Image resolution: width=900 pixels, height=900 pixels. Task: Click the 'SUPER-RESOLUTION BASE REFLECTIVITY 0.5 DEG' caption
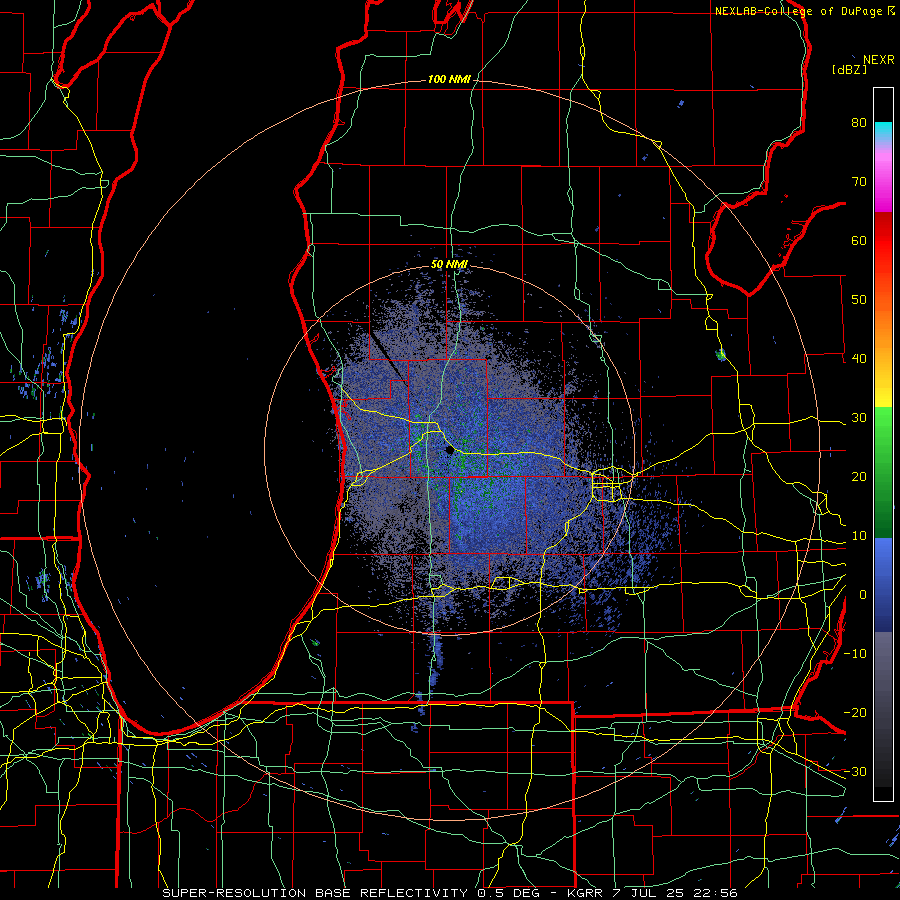(x=343, y=893)
